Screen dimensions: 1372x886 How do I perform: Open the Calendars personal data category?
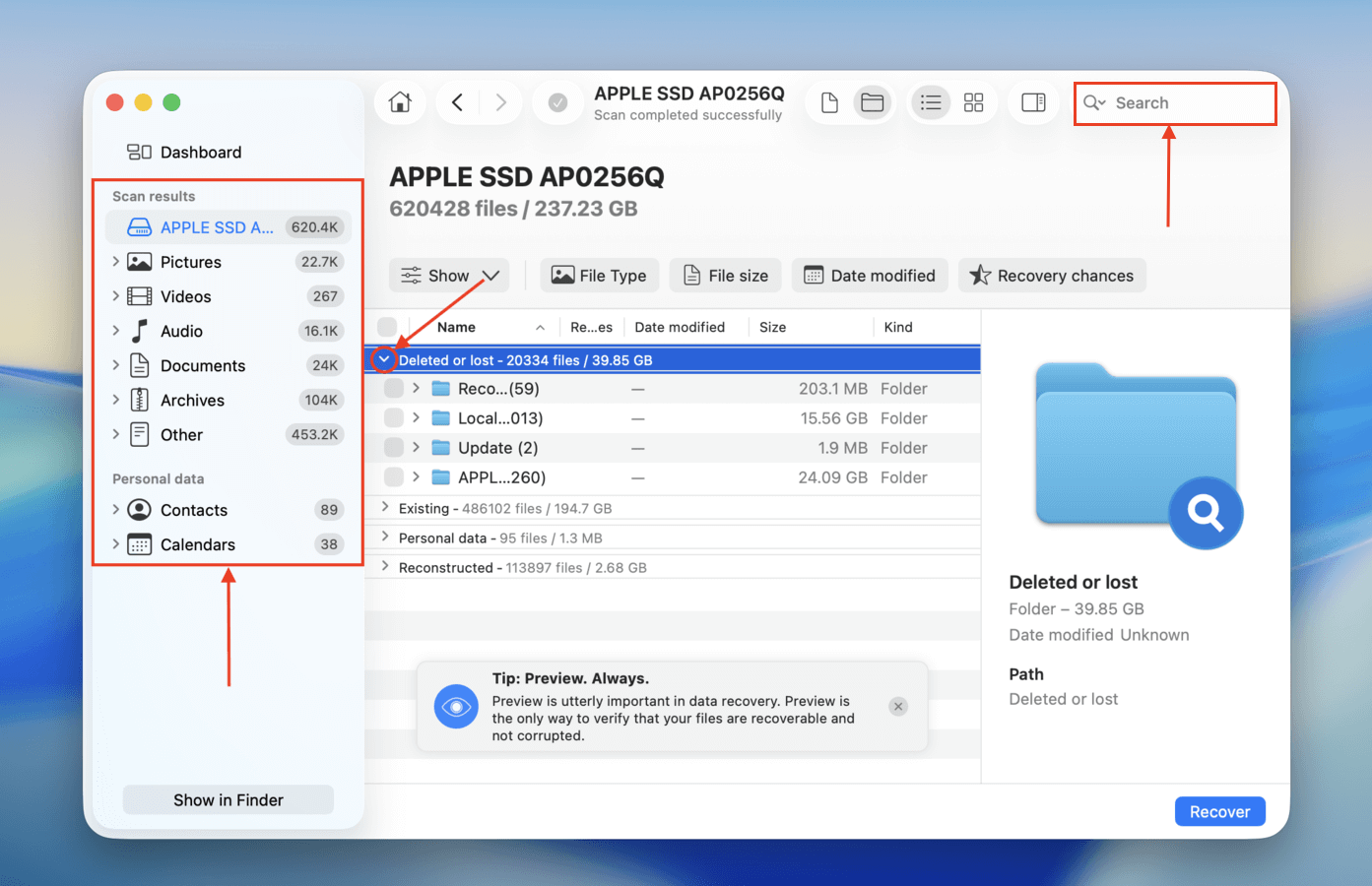pyautogui.click(x=197, y=543)
